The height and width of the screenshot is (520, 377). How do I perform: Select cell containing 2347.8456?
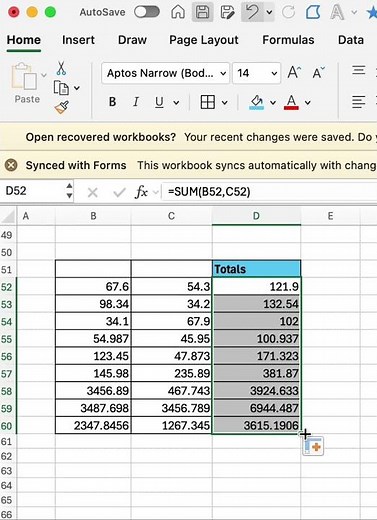tap(93, 425)
